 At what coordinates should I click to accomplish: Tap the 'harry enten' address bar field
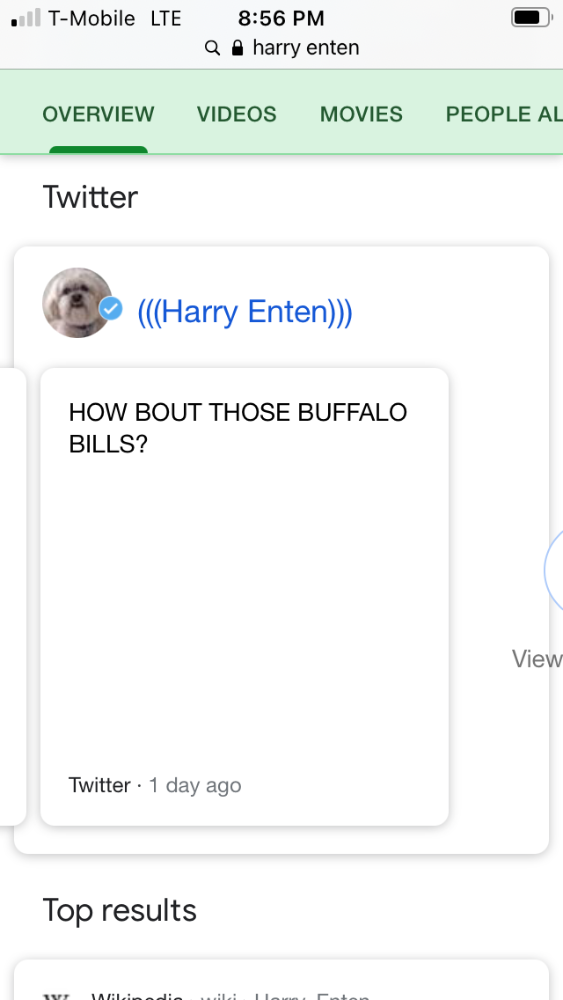coord(282,48)
